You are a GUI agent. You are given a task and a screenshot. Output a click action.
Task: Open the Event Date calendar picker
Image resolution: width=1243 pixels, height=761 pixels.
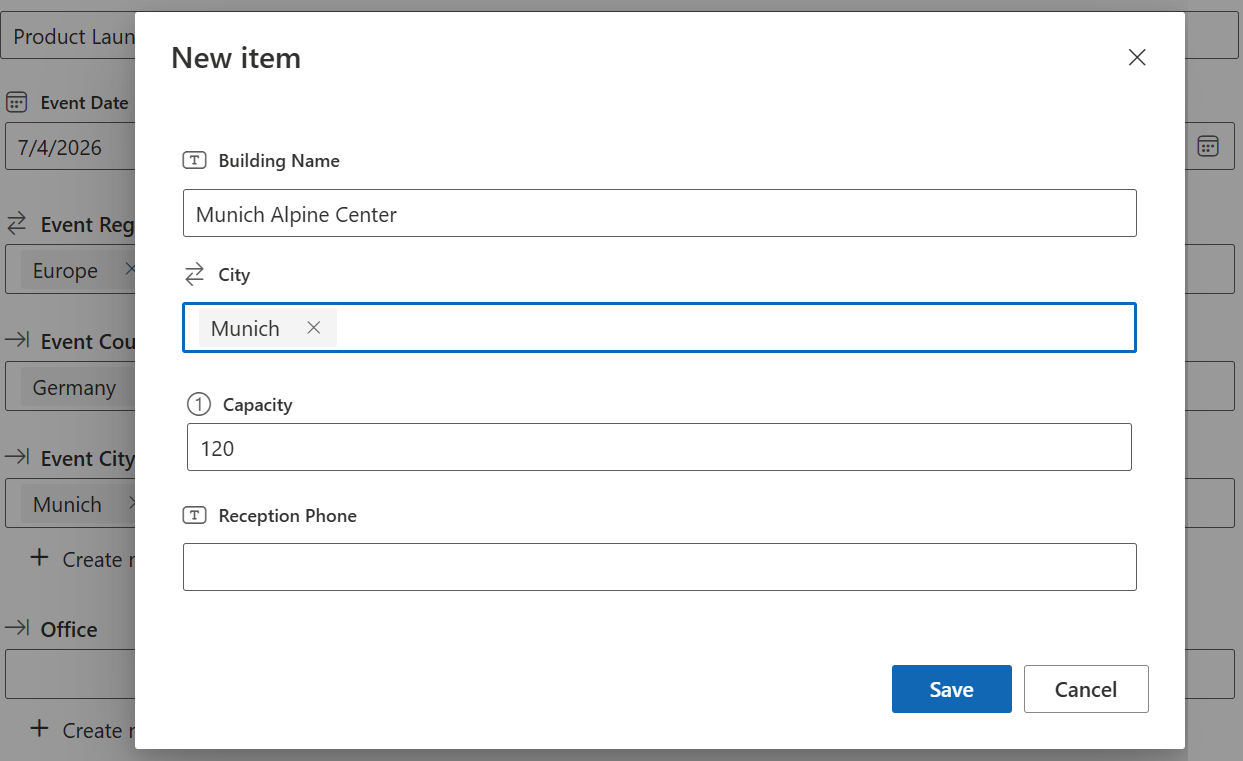point(1208,146)
